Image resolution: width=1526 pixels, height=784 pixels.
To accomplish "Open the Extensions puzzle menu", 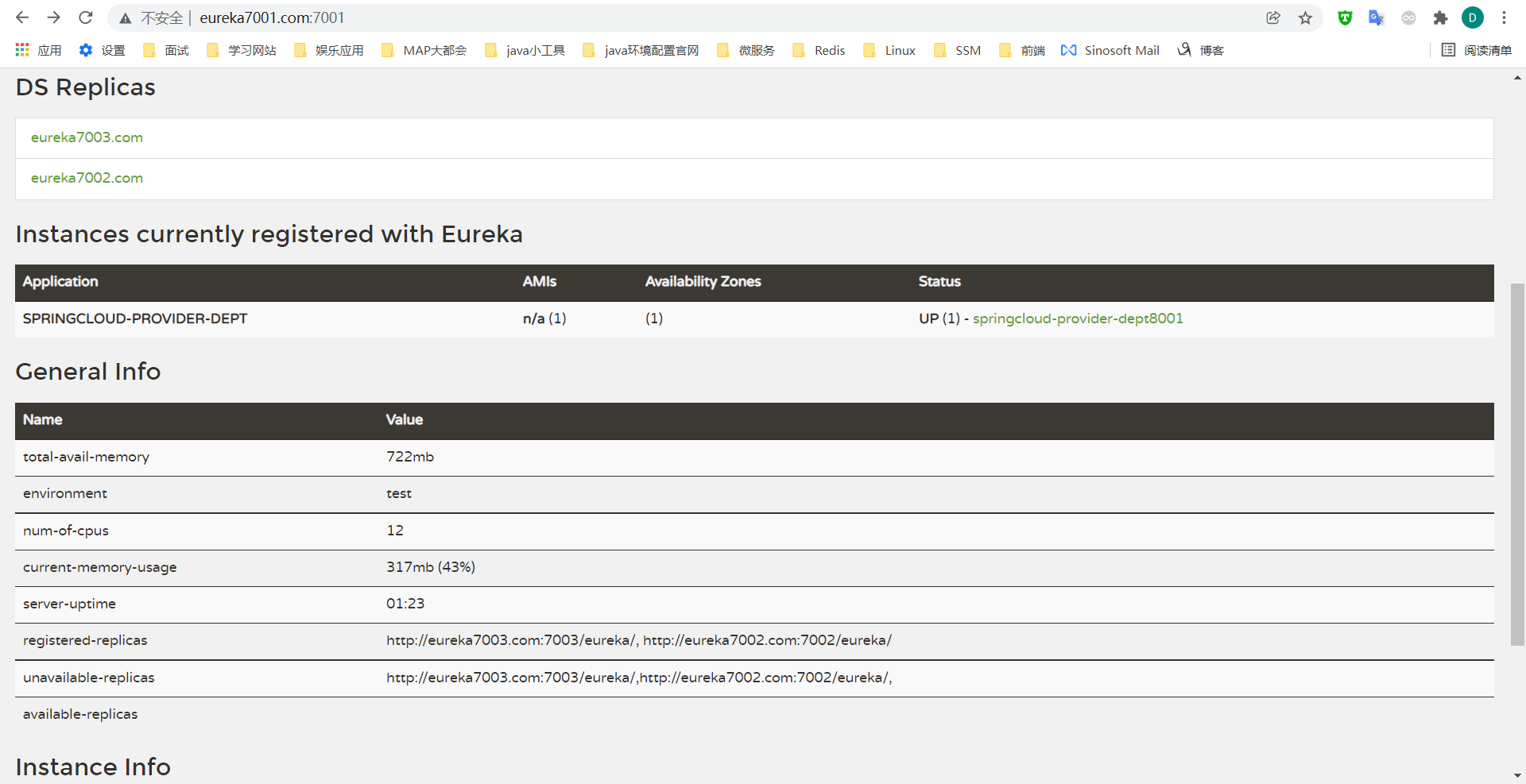I will (1440, 17).
